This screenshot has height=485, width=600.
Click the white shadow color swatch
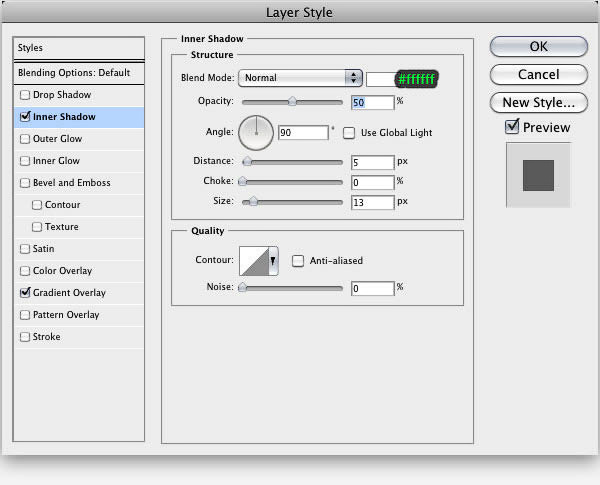click(380, 79)
